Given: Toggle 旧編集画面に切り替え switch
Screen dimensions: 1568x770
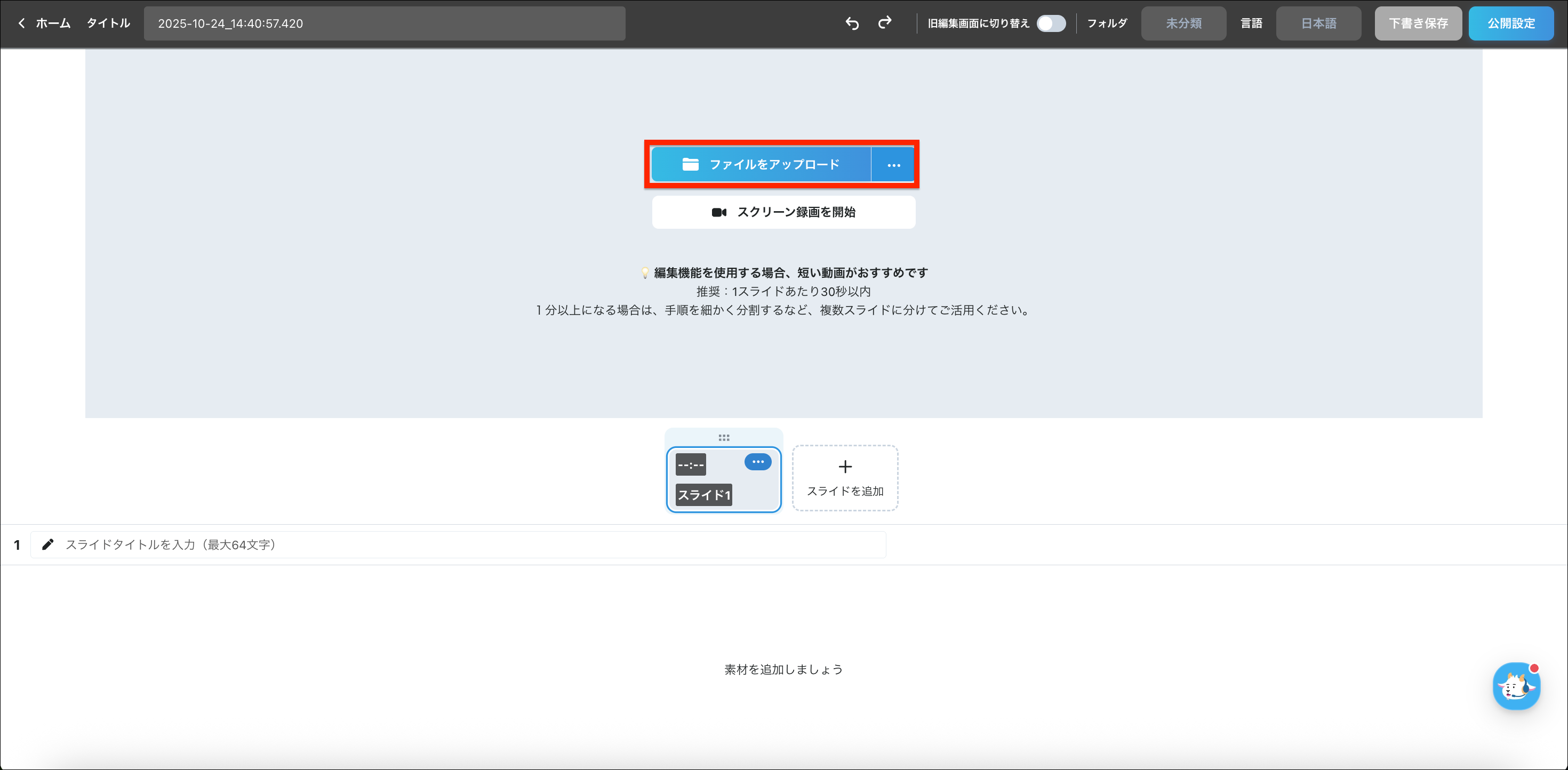Looking at the screenshot, I should point(1051,24).
